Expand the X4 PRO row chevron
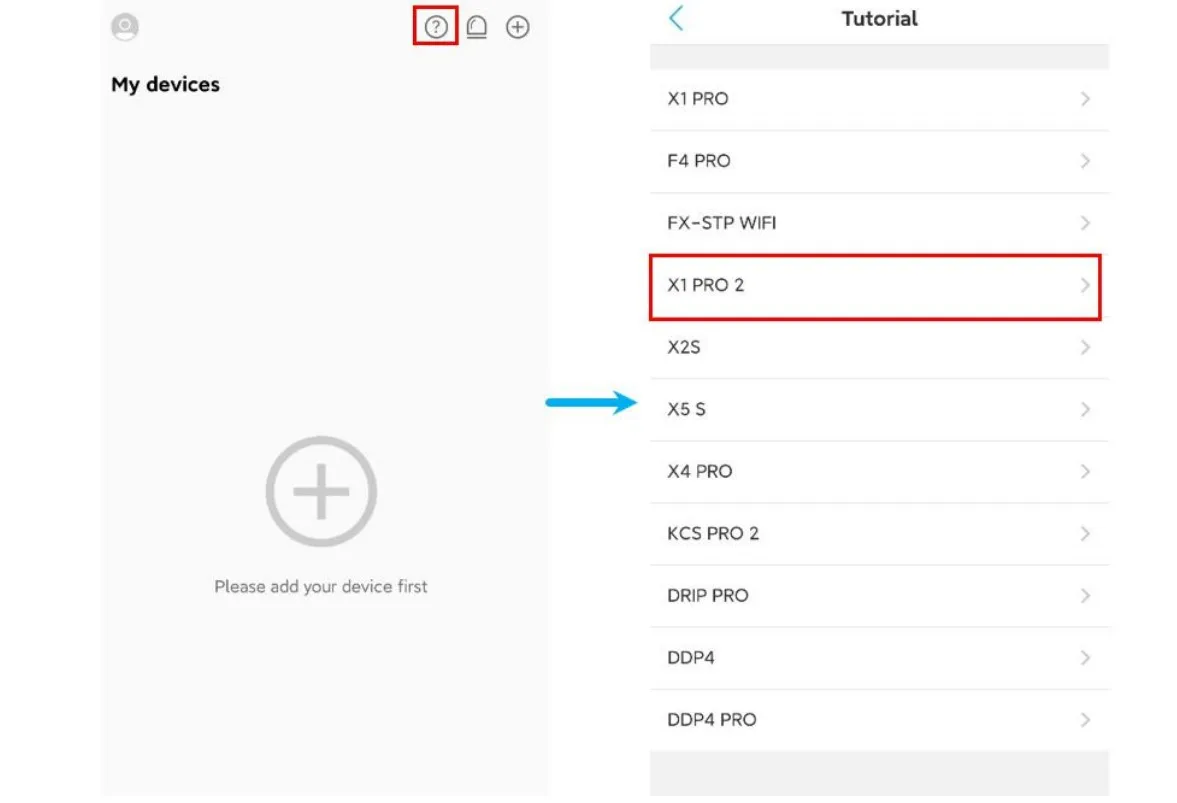 coord(1085,472)
